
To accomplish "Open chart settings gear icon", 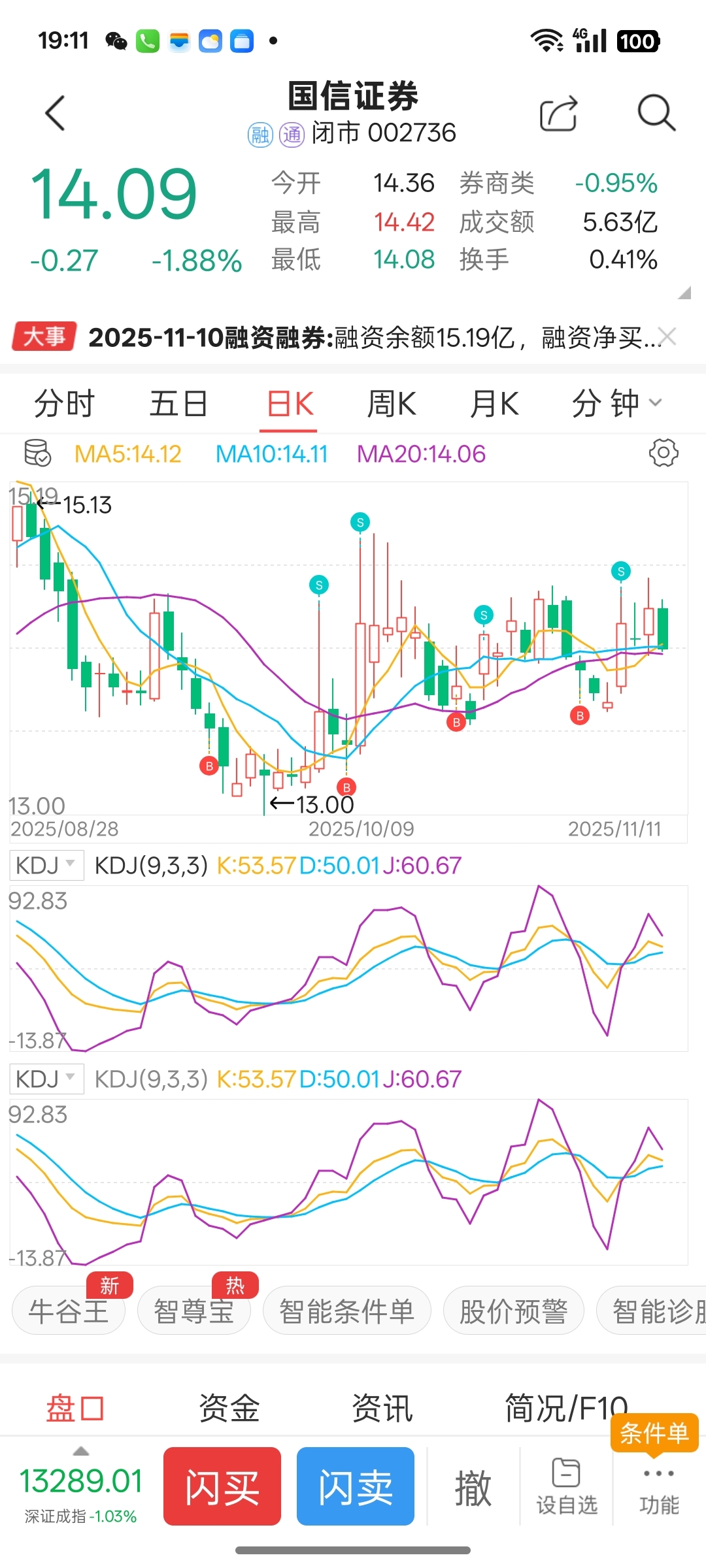I will (x=664, y=453).
